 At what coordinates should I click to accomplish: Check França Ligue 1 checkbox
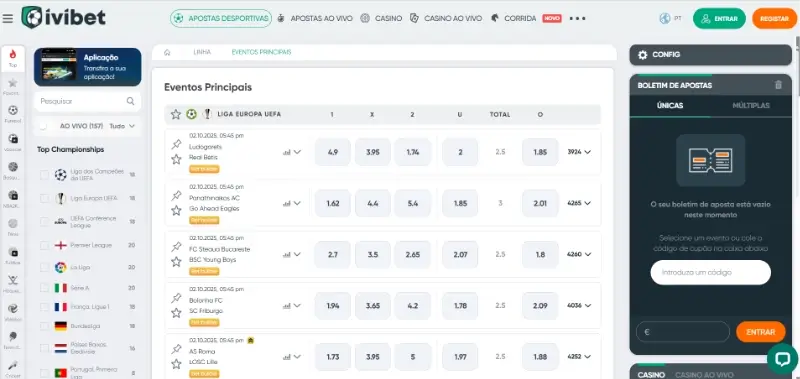pyautogui.click(x=44, y=307)
